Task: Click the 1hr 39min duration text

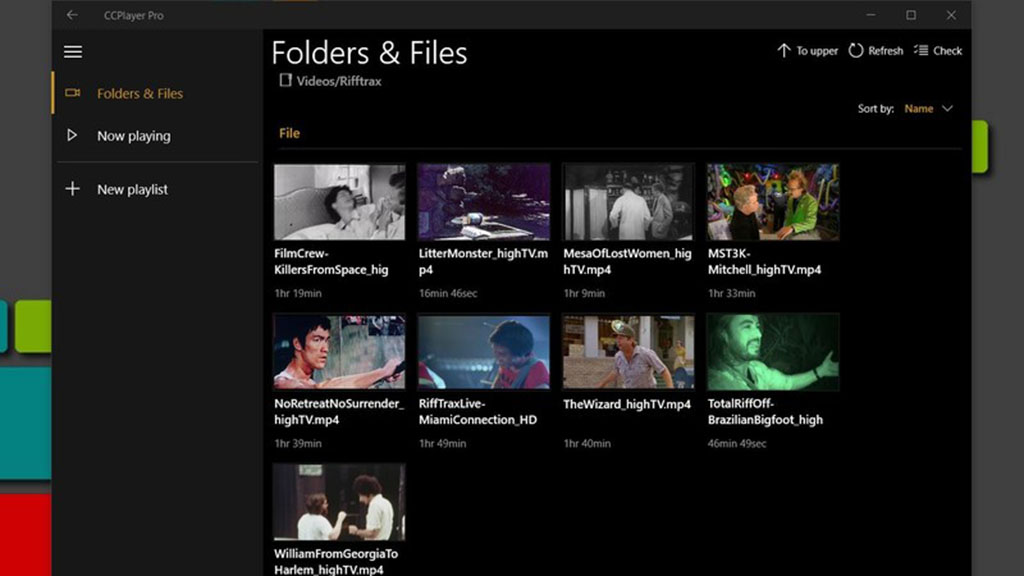Action: [298, 443]
